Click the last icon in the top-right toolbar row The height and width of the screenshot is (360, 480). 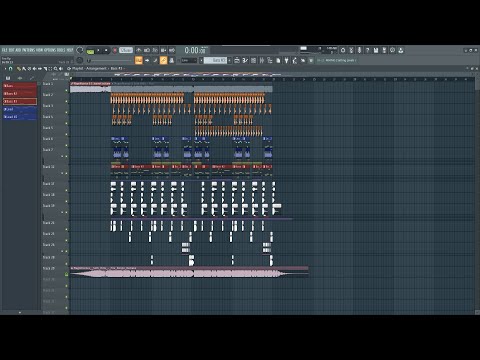click(401, 50)
